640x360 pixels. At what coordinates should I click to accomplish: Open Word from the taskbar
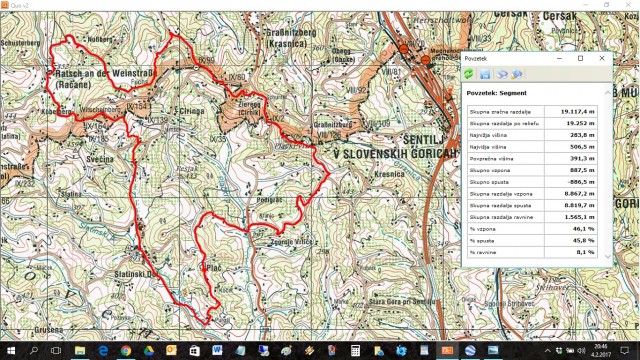pos(217,351)
